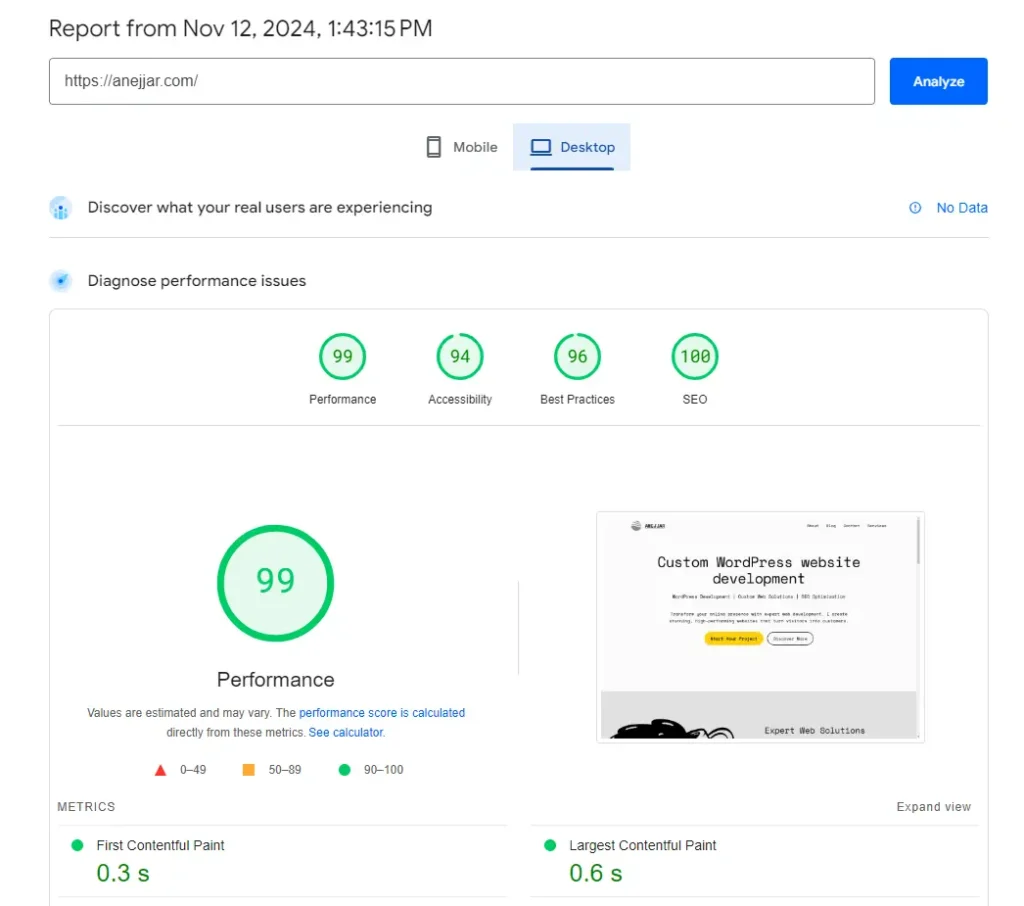Click the Diagnose performance issues icon

pyautogui.click(x=61, y=281)
